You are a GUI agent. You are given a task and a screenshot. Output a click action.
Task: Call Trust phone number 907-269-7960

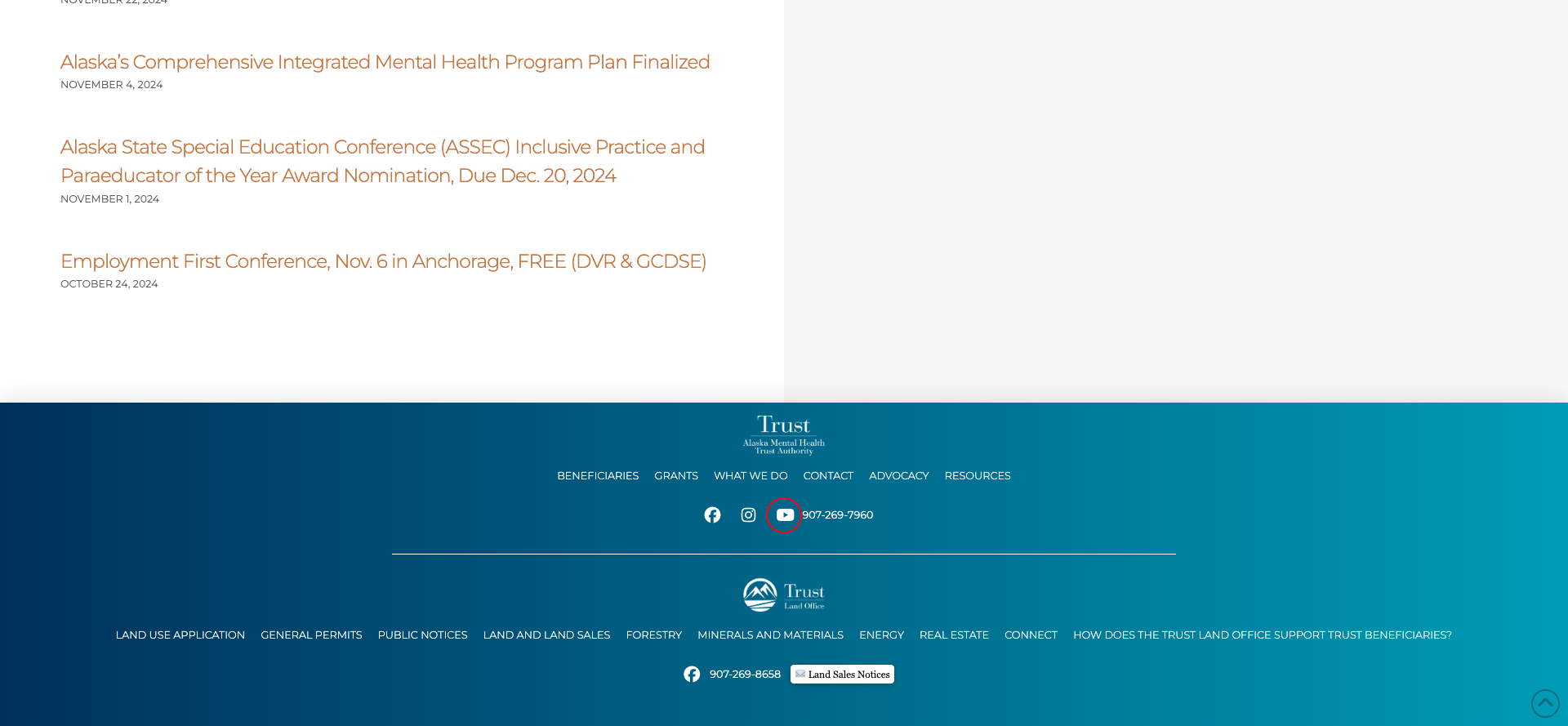click(837, 515)
